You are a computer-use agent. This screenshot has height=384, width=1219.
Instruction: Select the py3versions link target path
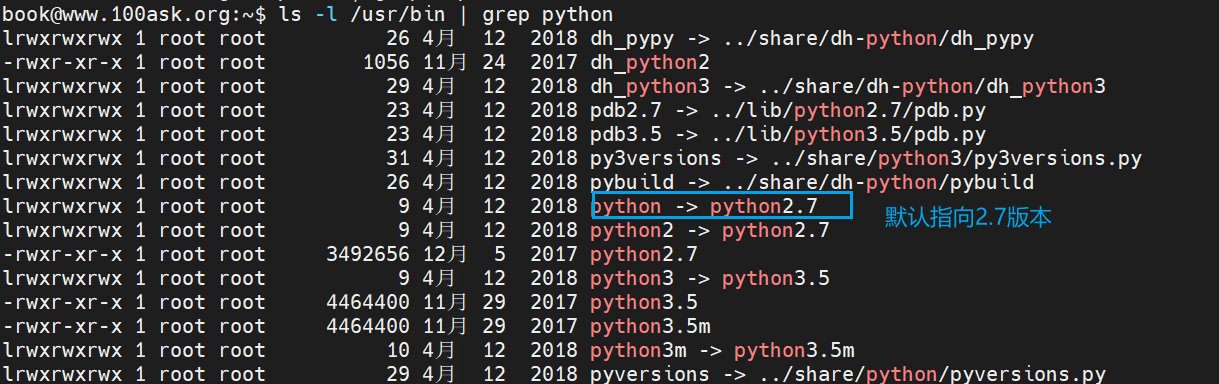[x=949, y=159]
